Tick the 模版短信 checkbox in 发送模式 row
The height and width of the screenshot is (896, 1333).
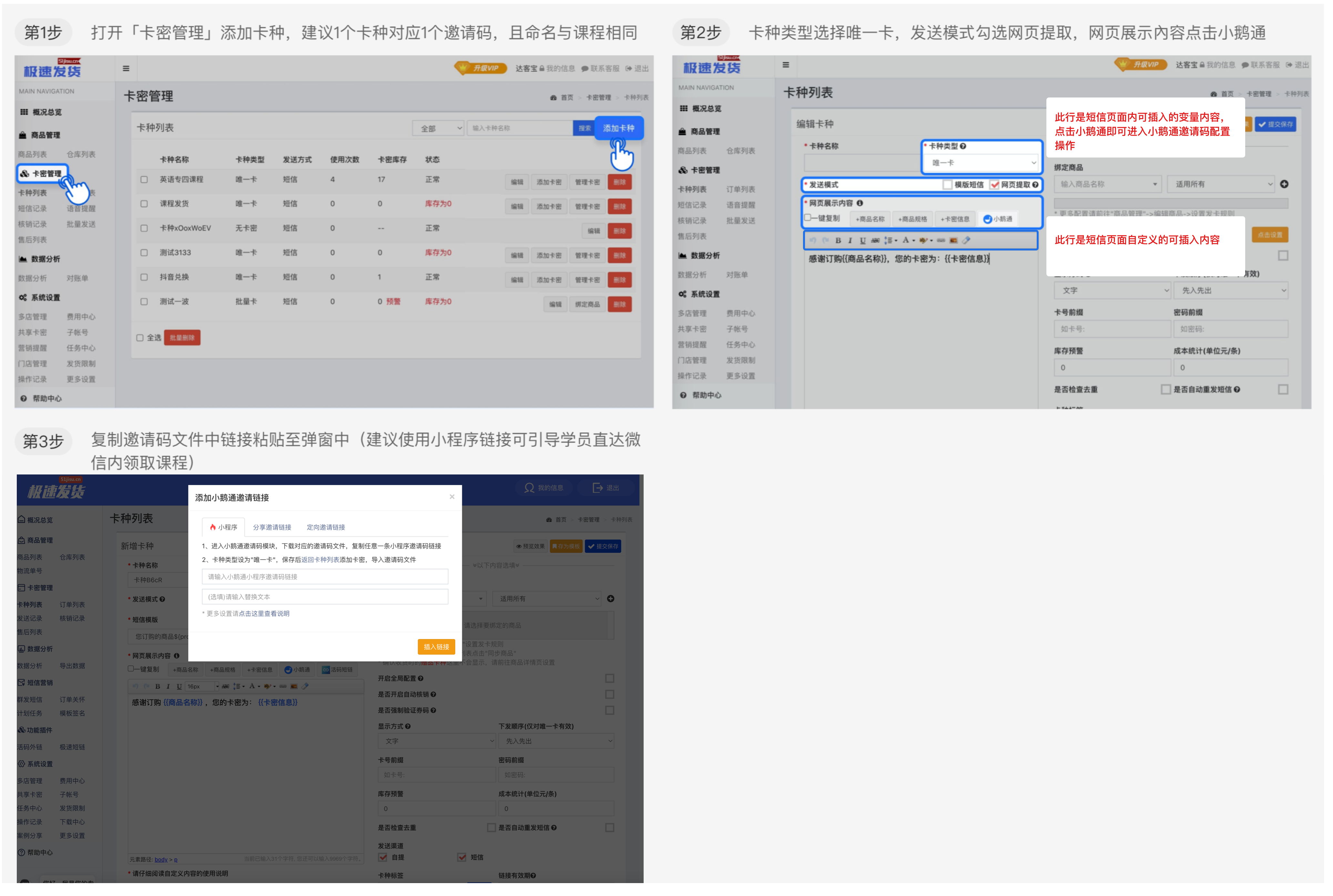pyautogui.click(x=948, y=185)
